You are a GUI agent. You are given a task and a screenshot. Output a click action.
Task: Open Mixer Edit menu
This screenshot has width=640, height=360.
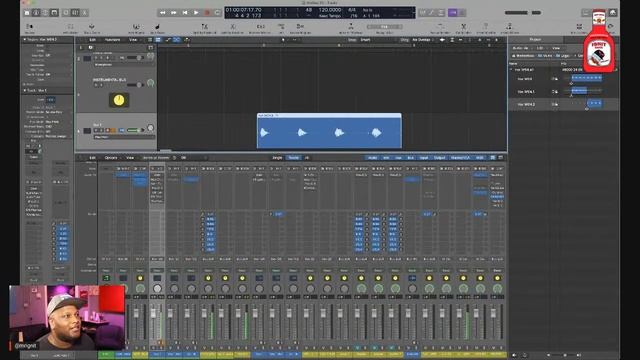pos(93,158)
